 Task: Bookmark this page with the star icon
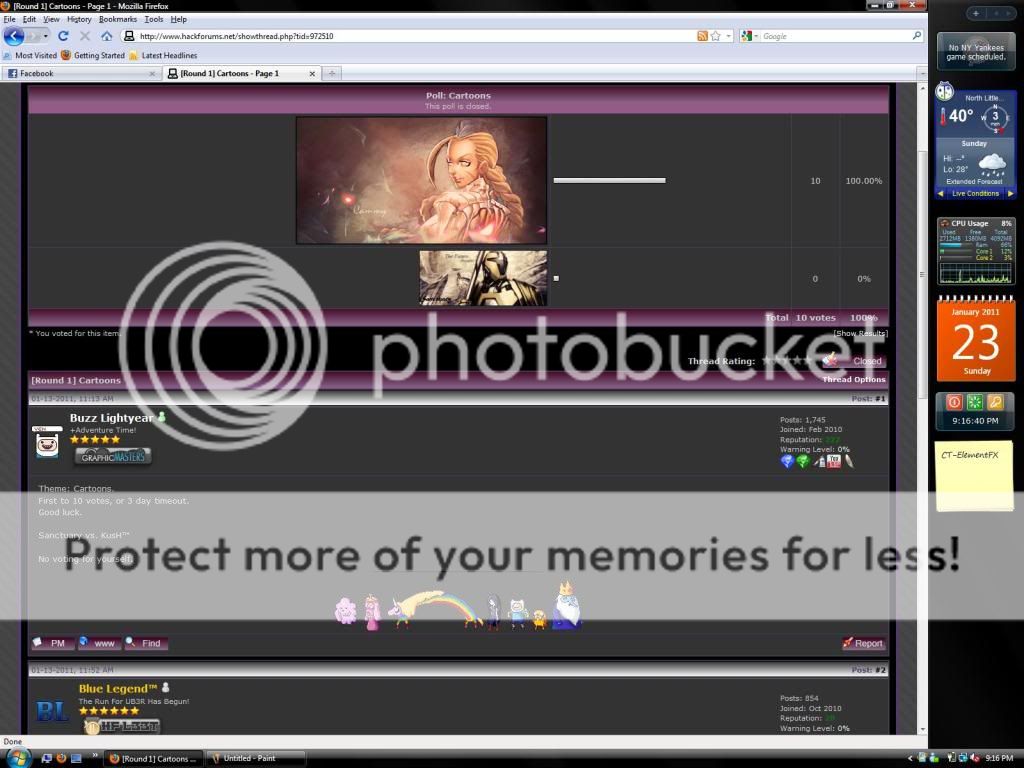[x=716, y=36]
